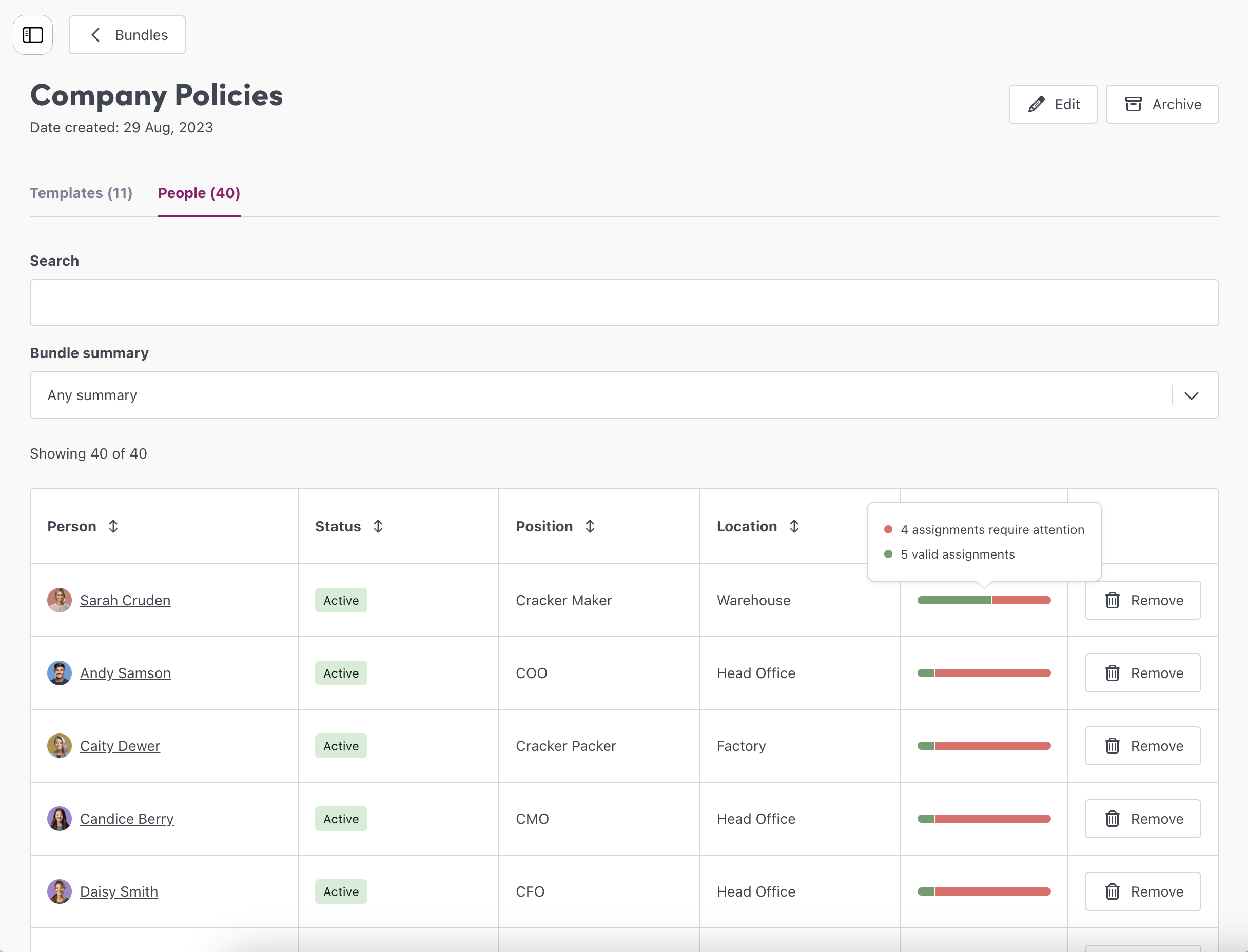This screenshot has height=952, width=1248.
Task: Select the People (40) tab
Action: pos(199,193)
